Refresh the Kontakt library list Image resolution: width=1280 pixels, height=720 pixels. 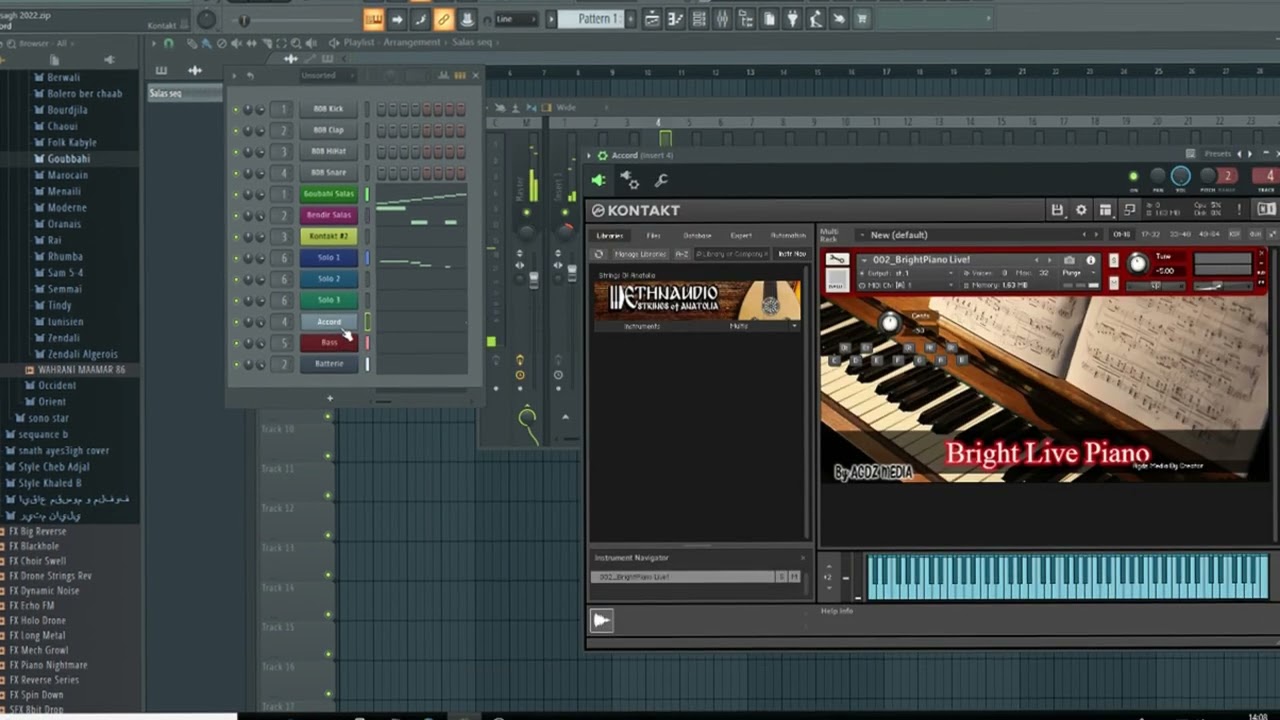[x=599, y=254]
